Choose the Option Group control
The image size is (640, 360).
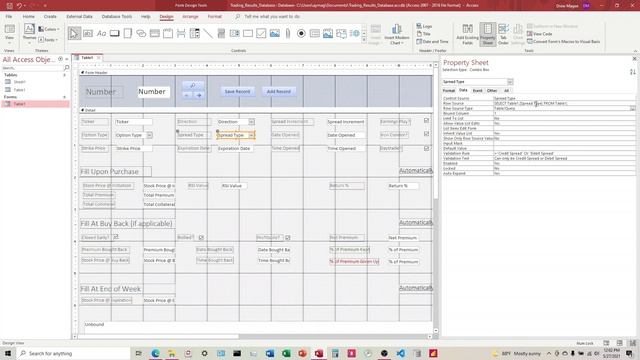168,33
